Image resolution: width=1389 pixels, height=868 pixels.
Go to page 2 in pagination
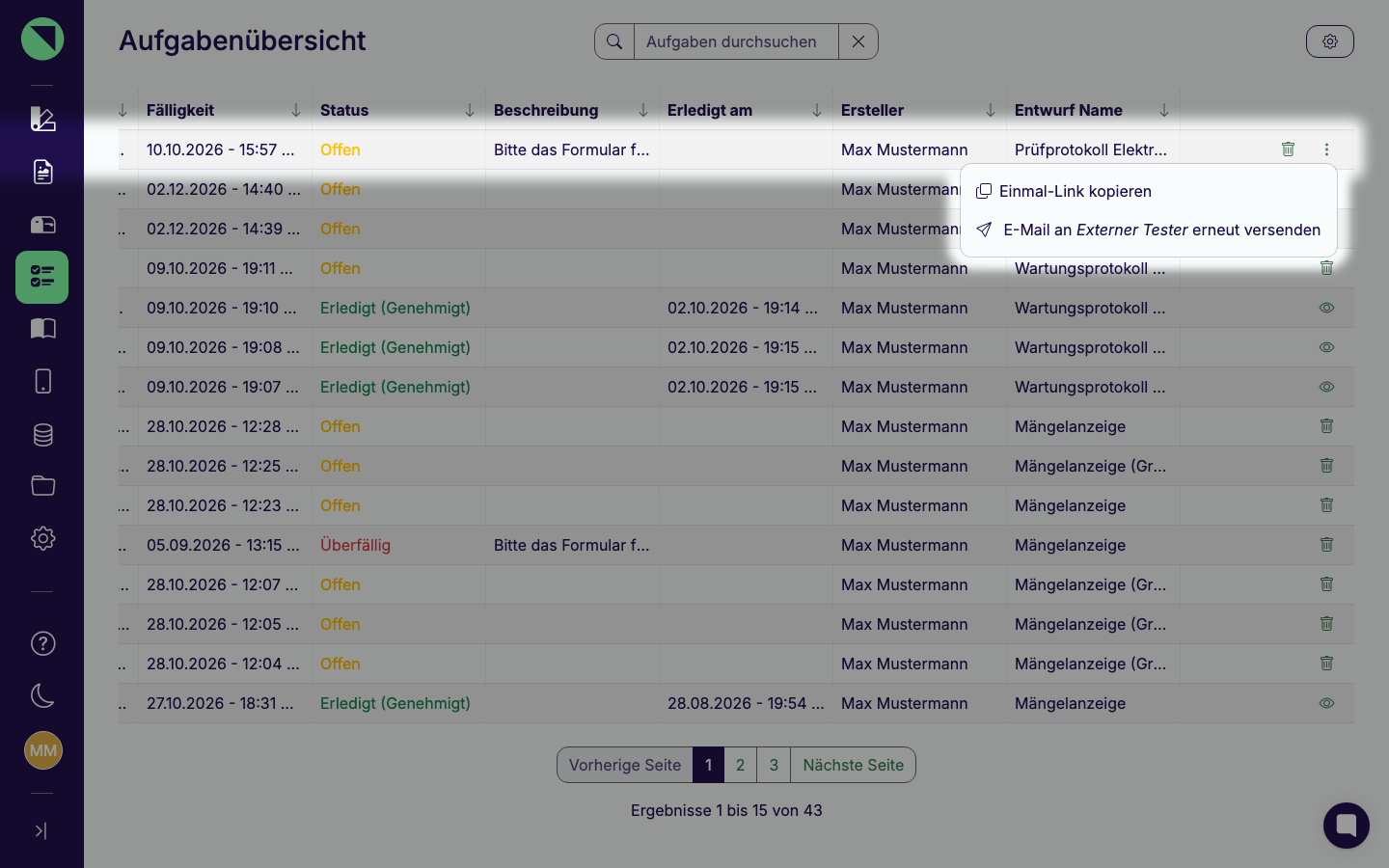point(741,765)
